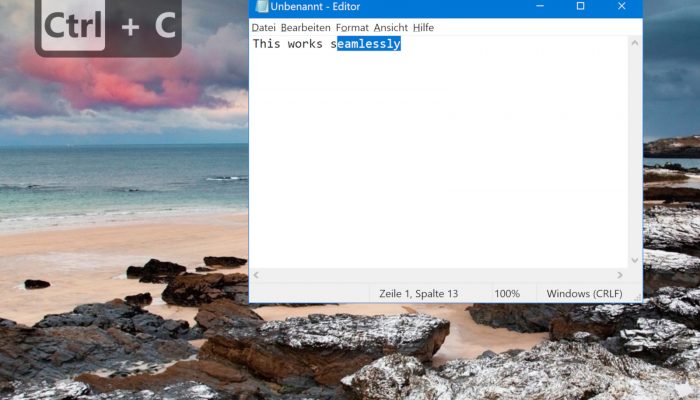Close the Unbenannt Editor window
The height and width of the screenshot is (400, 700).
coord(621,6)
